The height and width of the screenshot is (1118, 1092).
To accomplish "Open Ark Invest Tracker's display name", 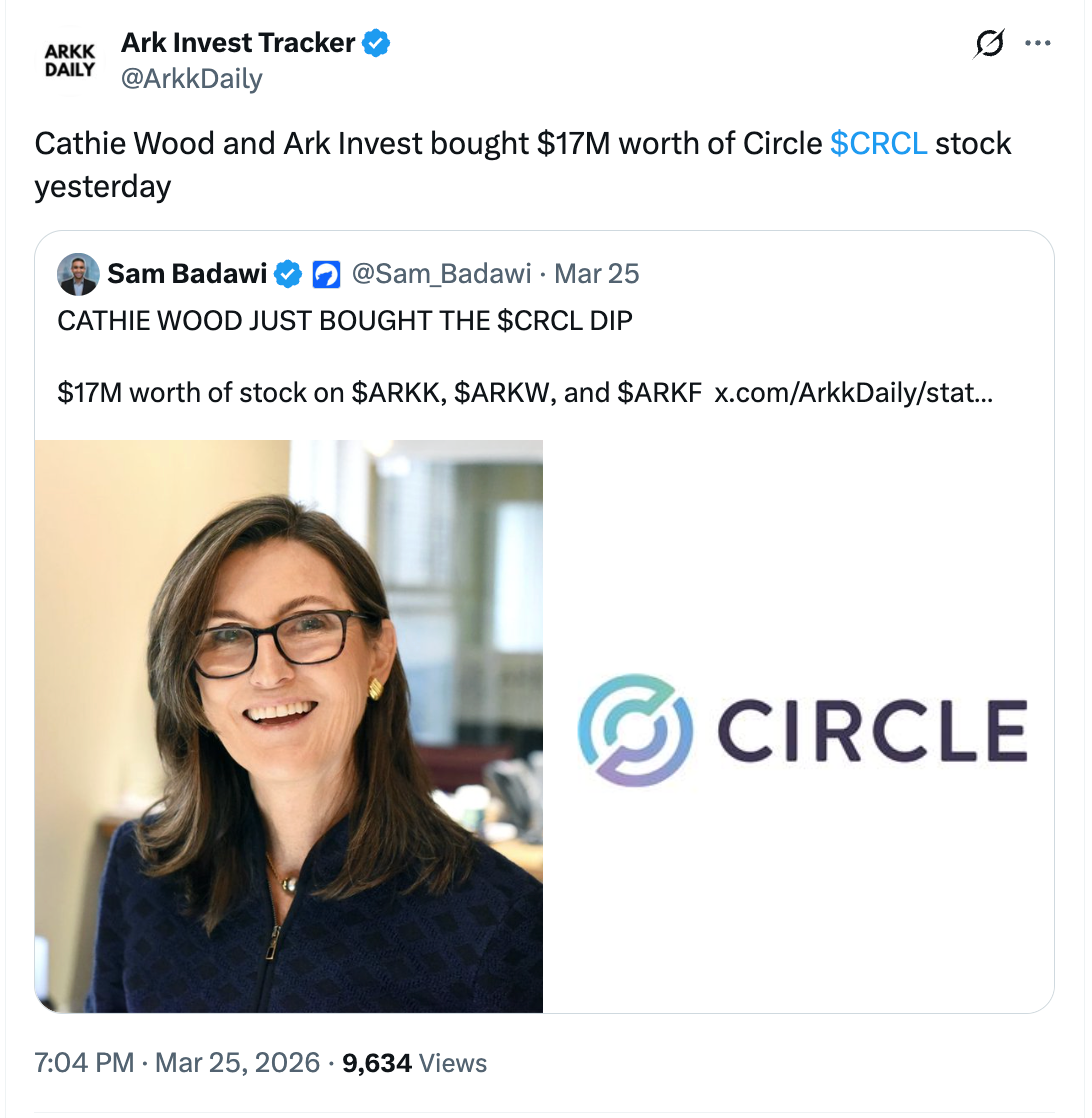I will tap(240, 42).
